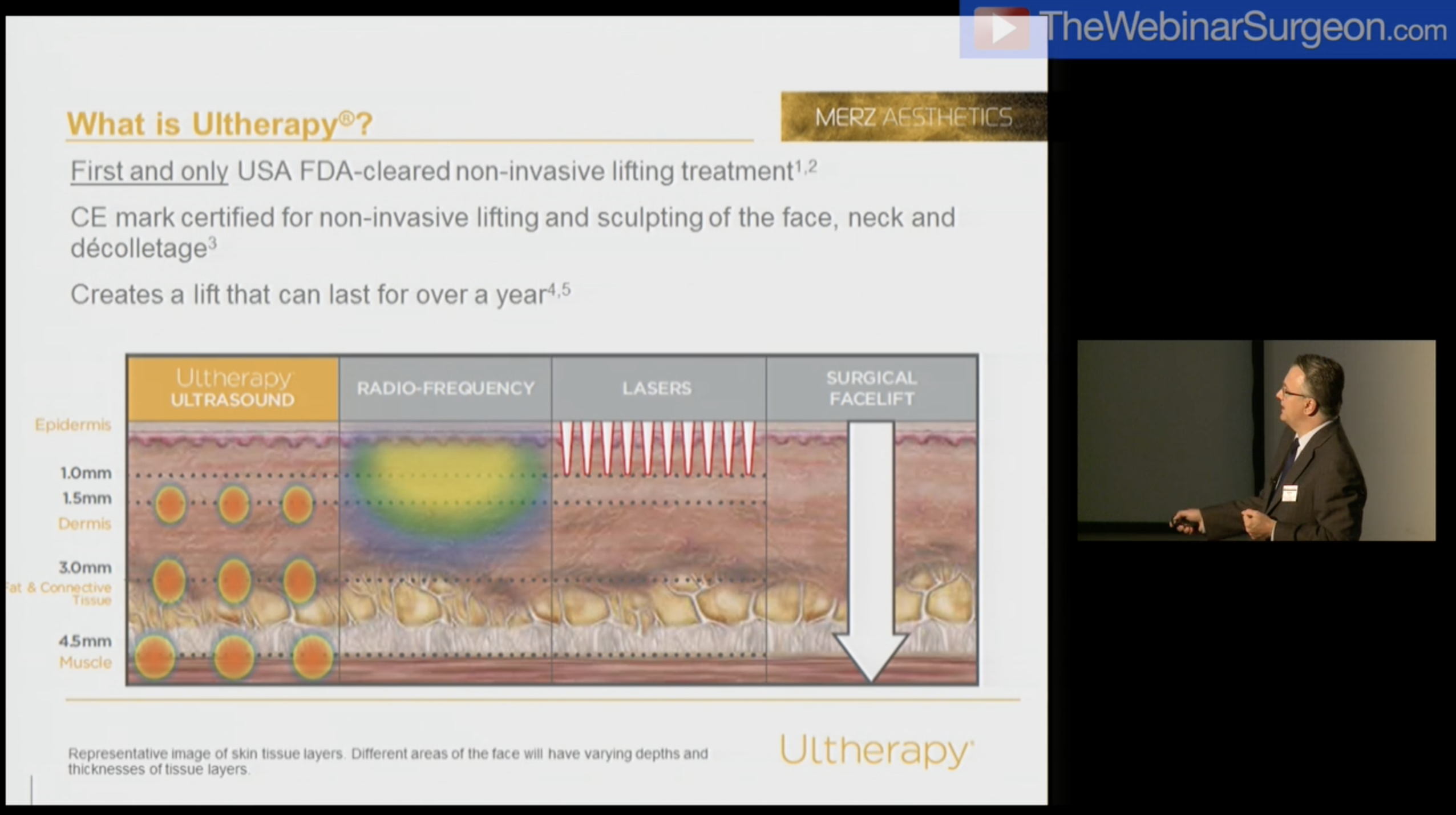Expand the 1.0mm depth marker row
This screenshot has width=1456, height=815.
[86, 473]
